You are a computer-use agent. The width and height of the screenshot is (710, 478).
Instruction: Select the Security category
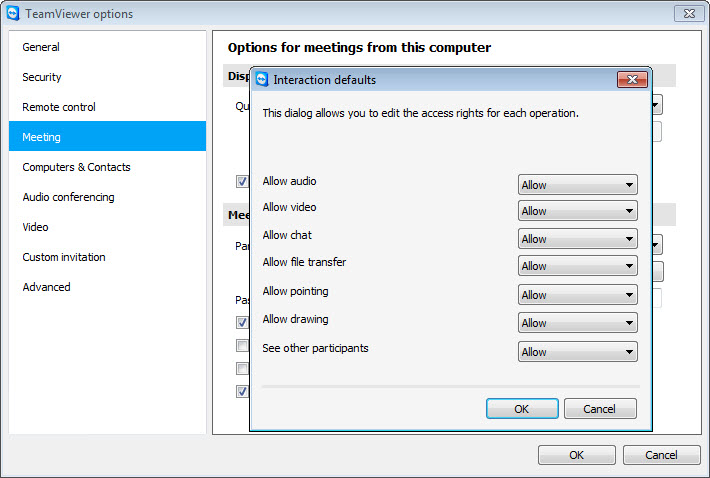click(x=107, y=77)
